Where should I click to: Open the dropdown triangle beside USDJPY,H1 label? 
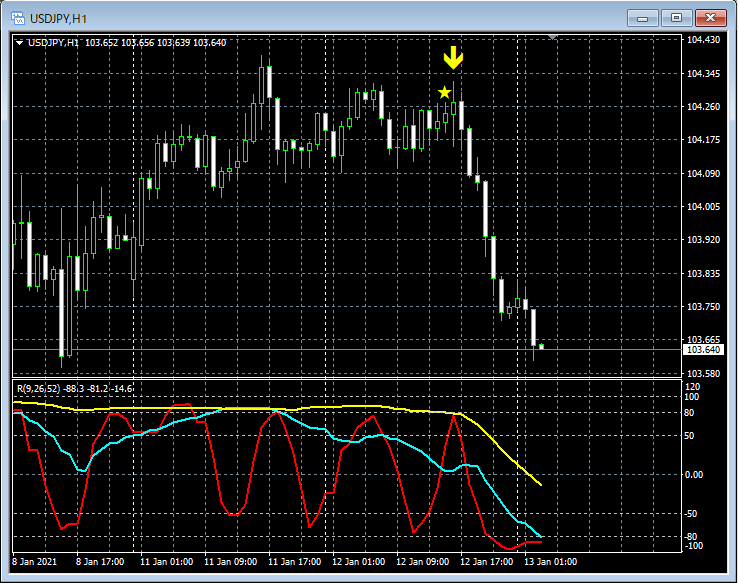[19, 42]
